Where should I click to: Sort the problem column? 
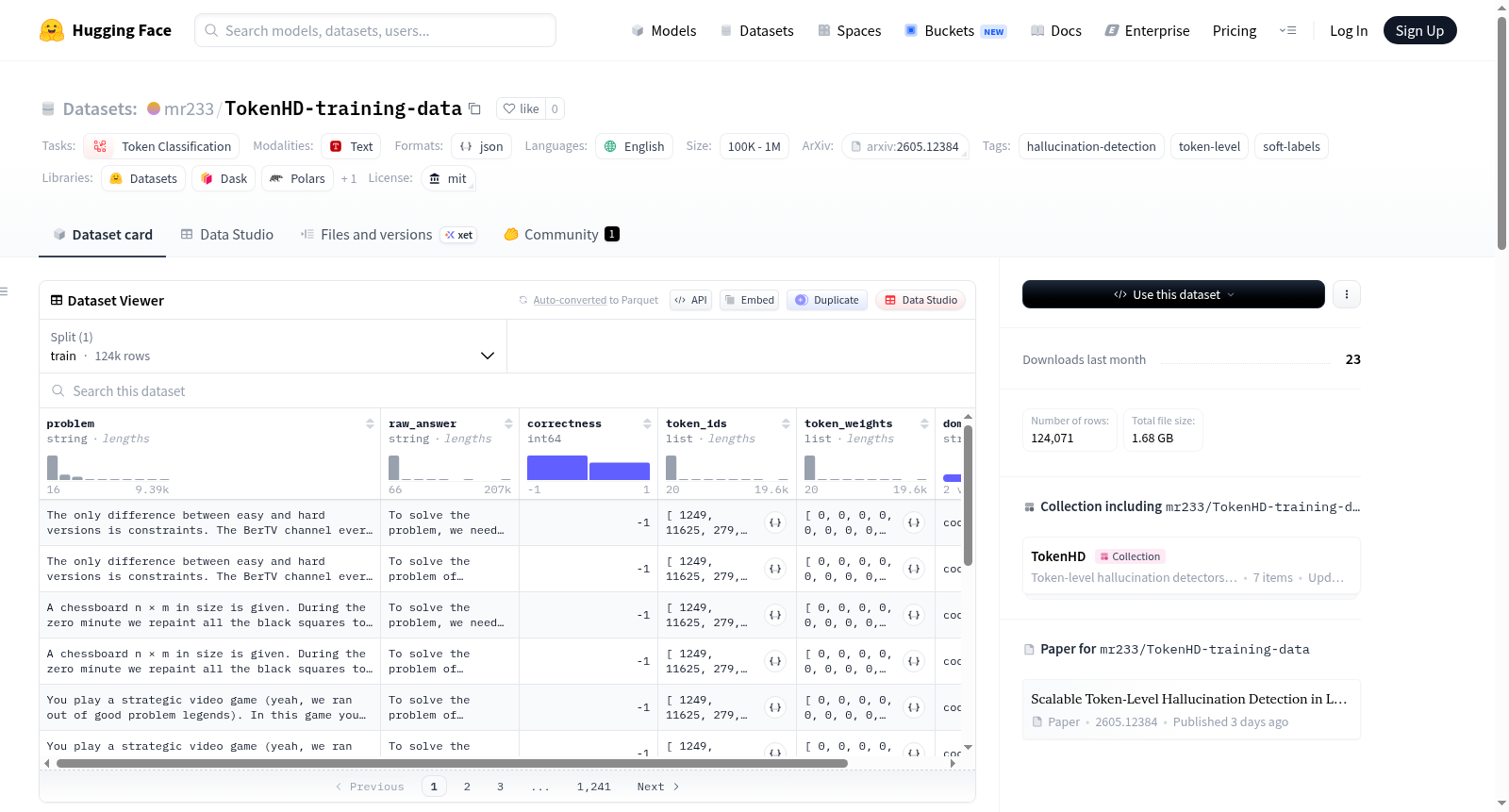(x=370, y=424)
